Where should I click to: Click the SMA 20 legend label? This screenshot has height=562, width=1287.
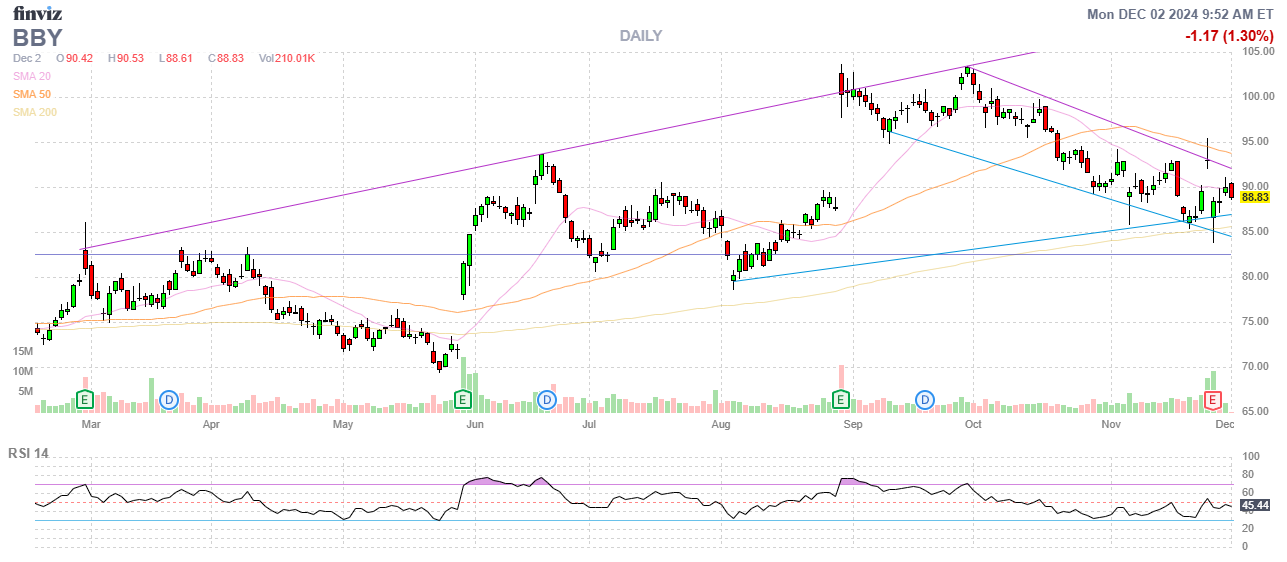point(32,76)
